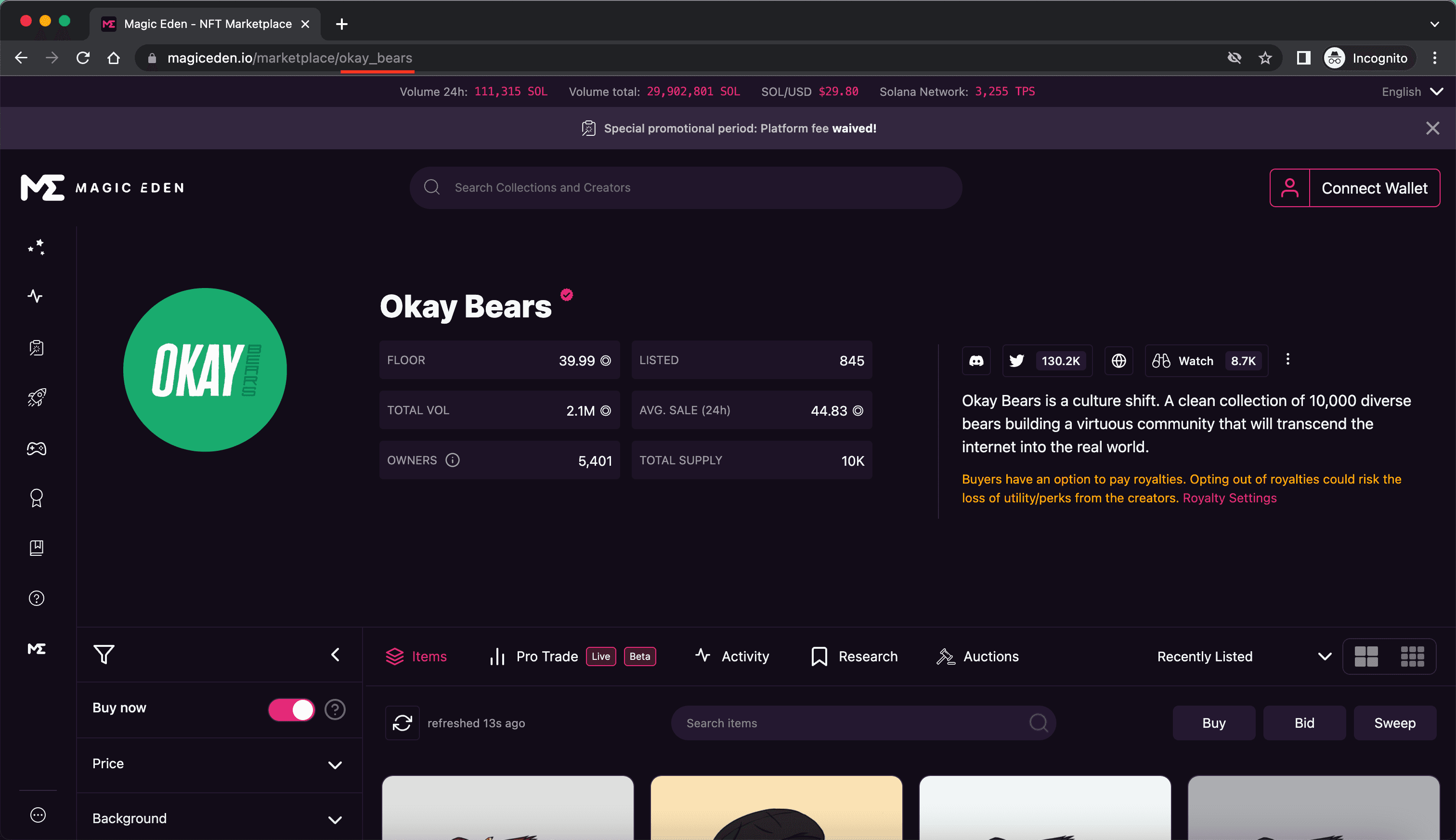The width and height of the screenshot is (1456, 840).
Task: Click the OWNERS info icon
Action: [453, 460]
